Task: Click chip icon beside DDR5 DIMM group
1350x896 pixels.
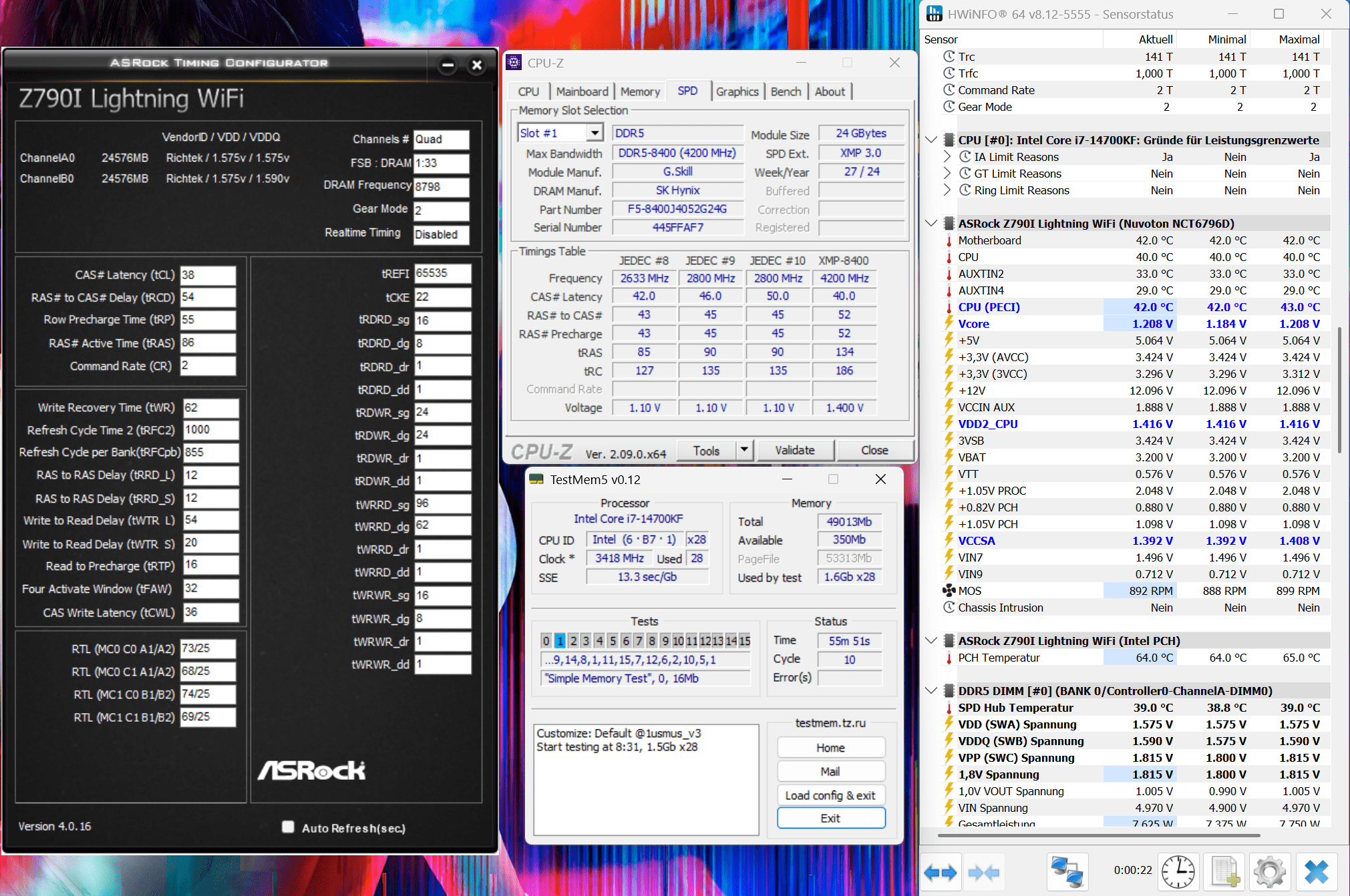Action: [949, 691]
